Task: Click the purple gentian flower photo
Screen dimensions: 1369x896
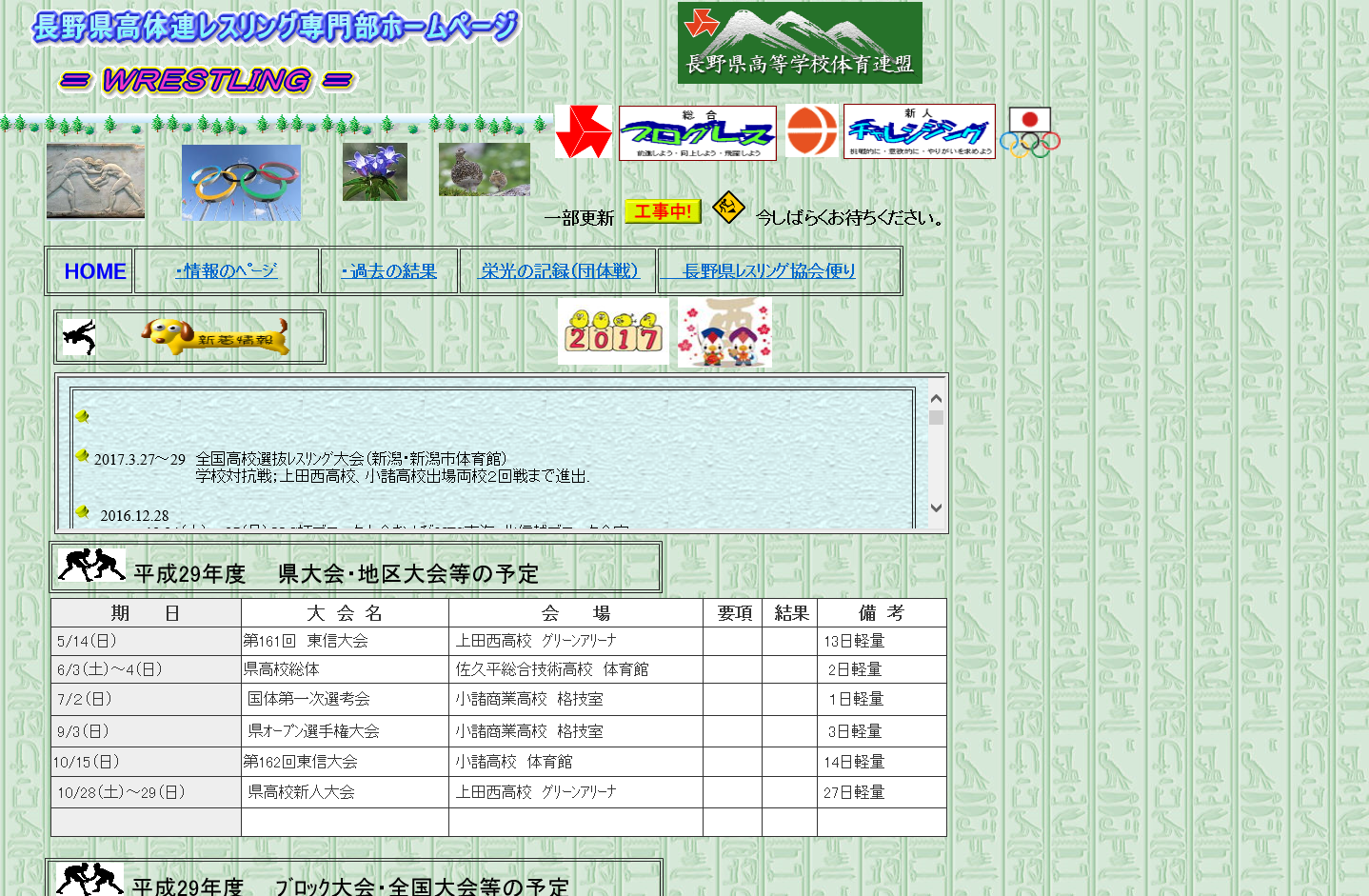Action: [x=374, y=171]
